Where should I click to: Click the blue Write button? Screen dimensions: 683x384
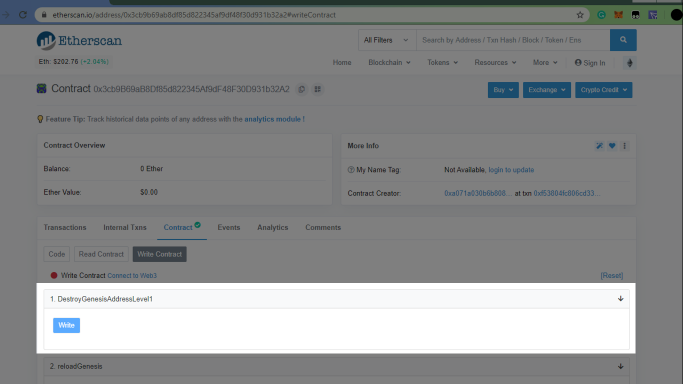click(x=66, y=325)
